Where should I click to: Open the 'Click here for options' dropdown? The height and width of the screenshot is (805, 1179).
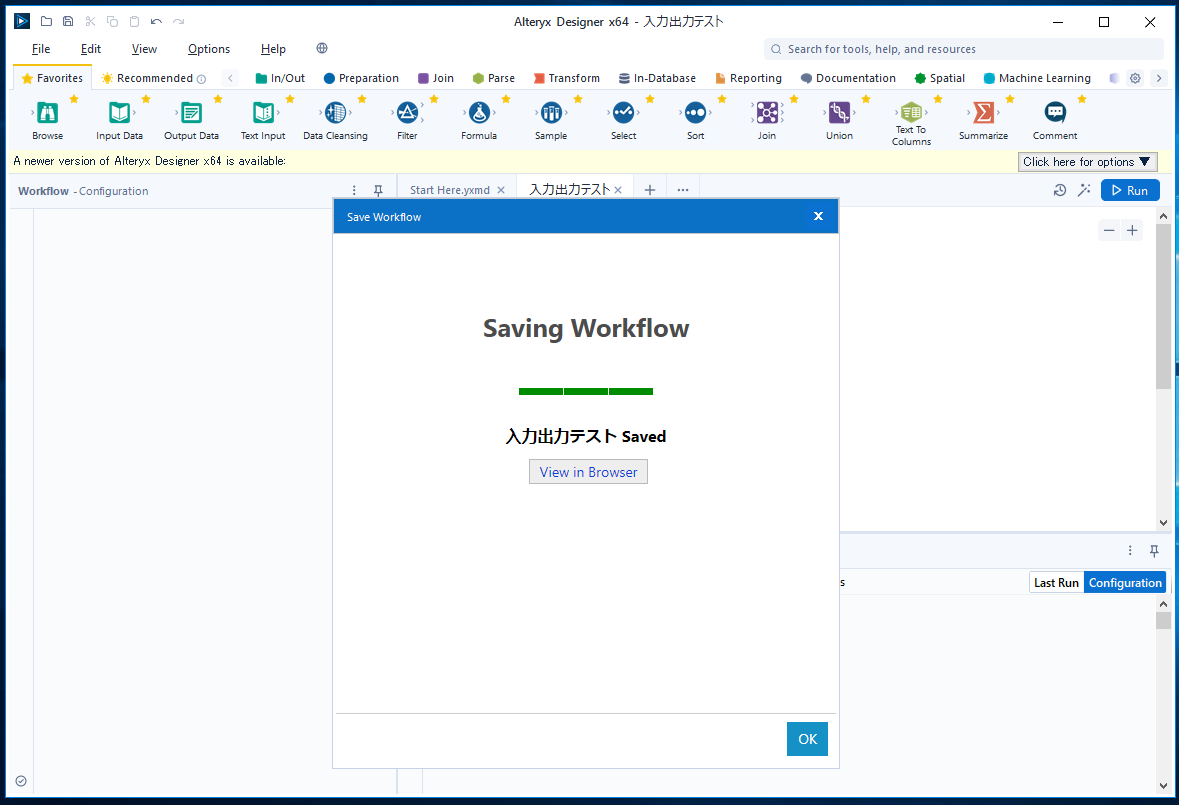tap(1087, 161)
